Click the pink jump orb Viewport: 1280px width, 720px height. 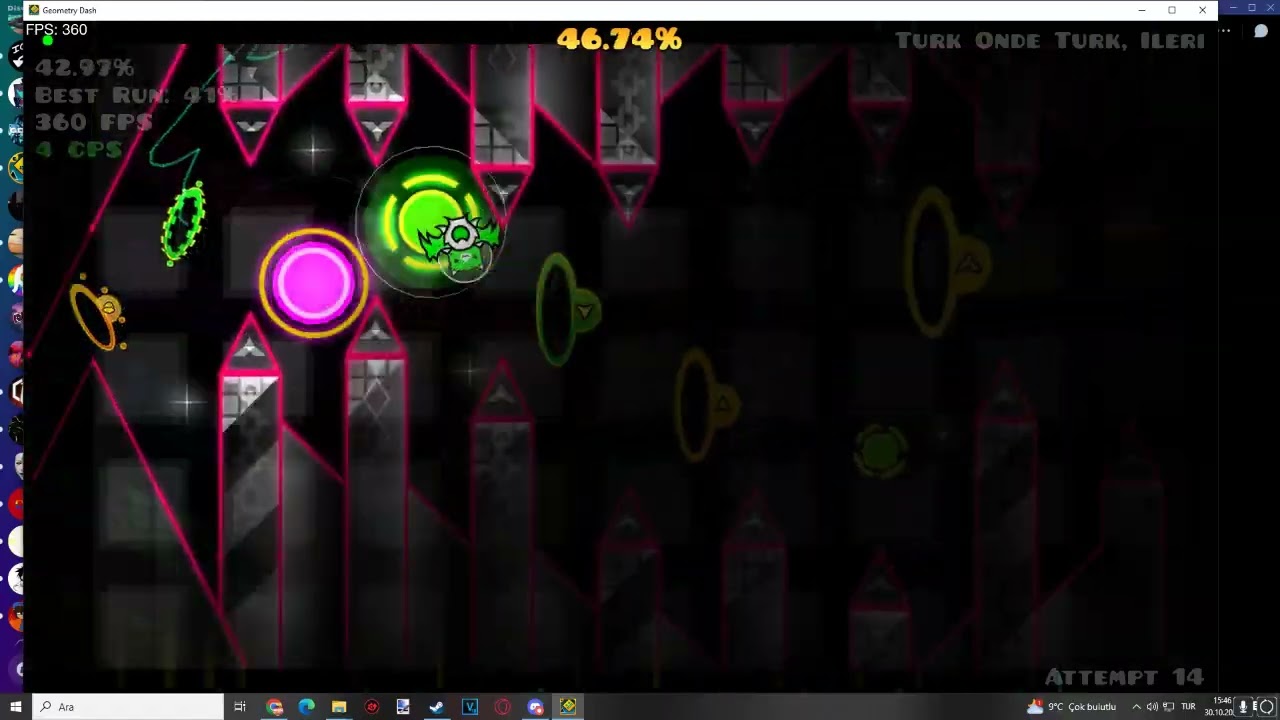point(313,283)
